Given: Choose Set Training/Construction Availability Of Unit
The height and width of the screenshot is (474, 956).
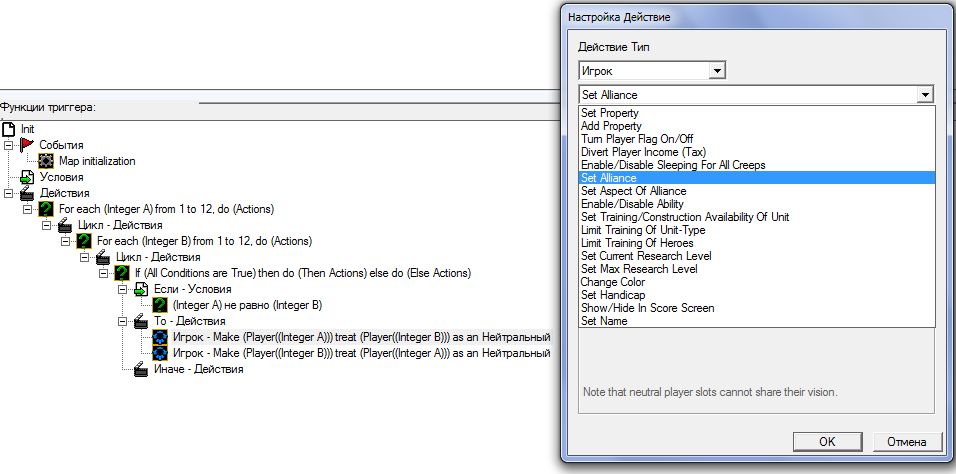Looking at the screenshot, I should (757, 217).
